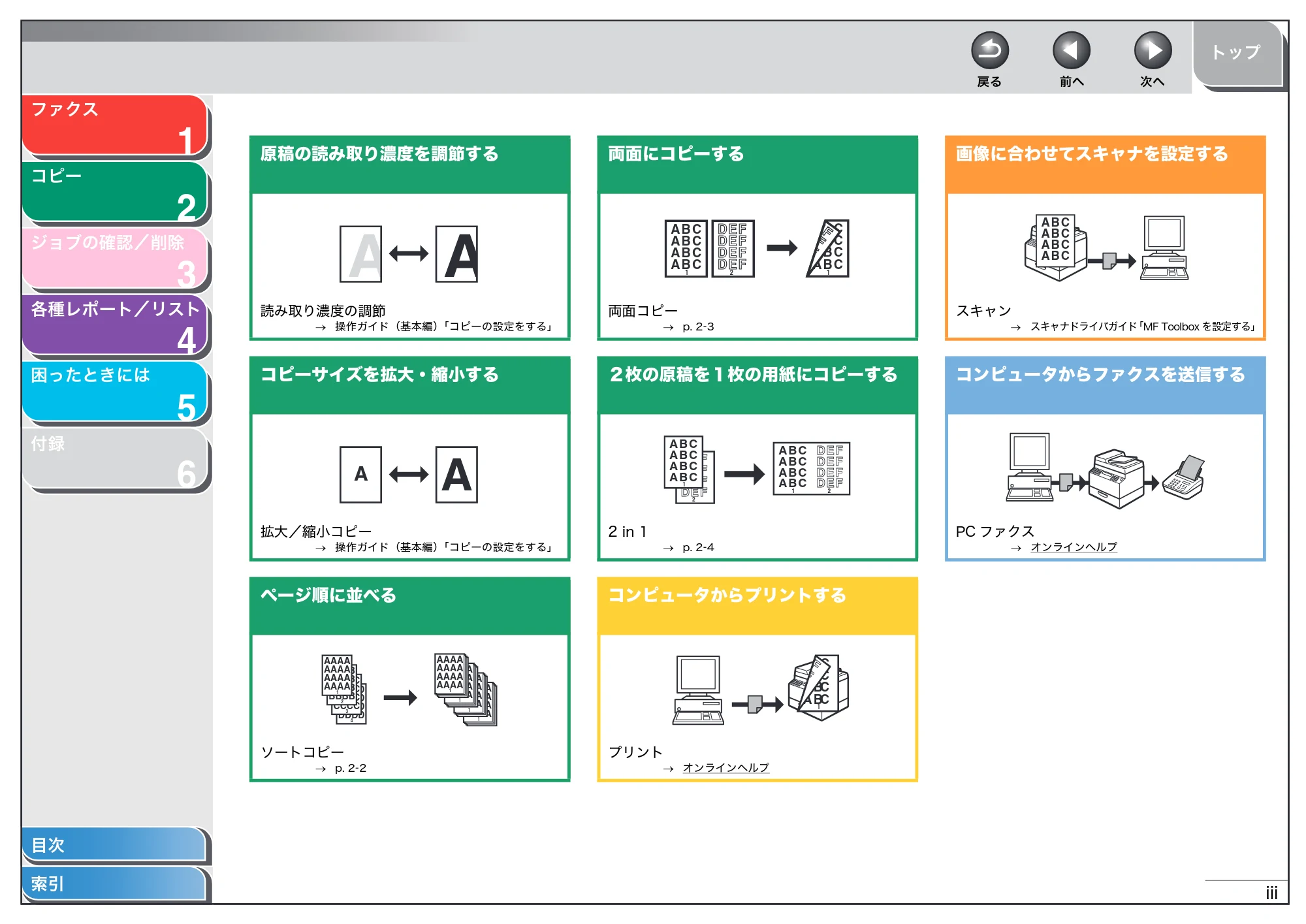Click the two-sided copy illustration
The width and height of the screenshot is (1306, 924).
click(x=756, y=249)
